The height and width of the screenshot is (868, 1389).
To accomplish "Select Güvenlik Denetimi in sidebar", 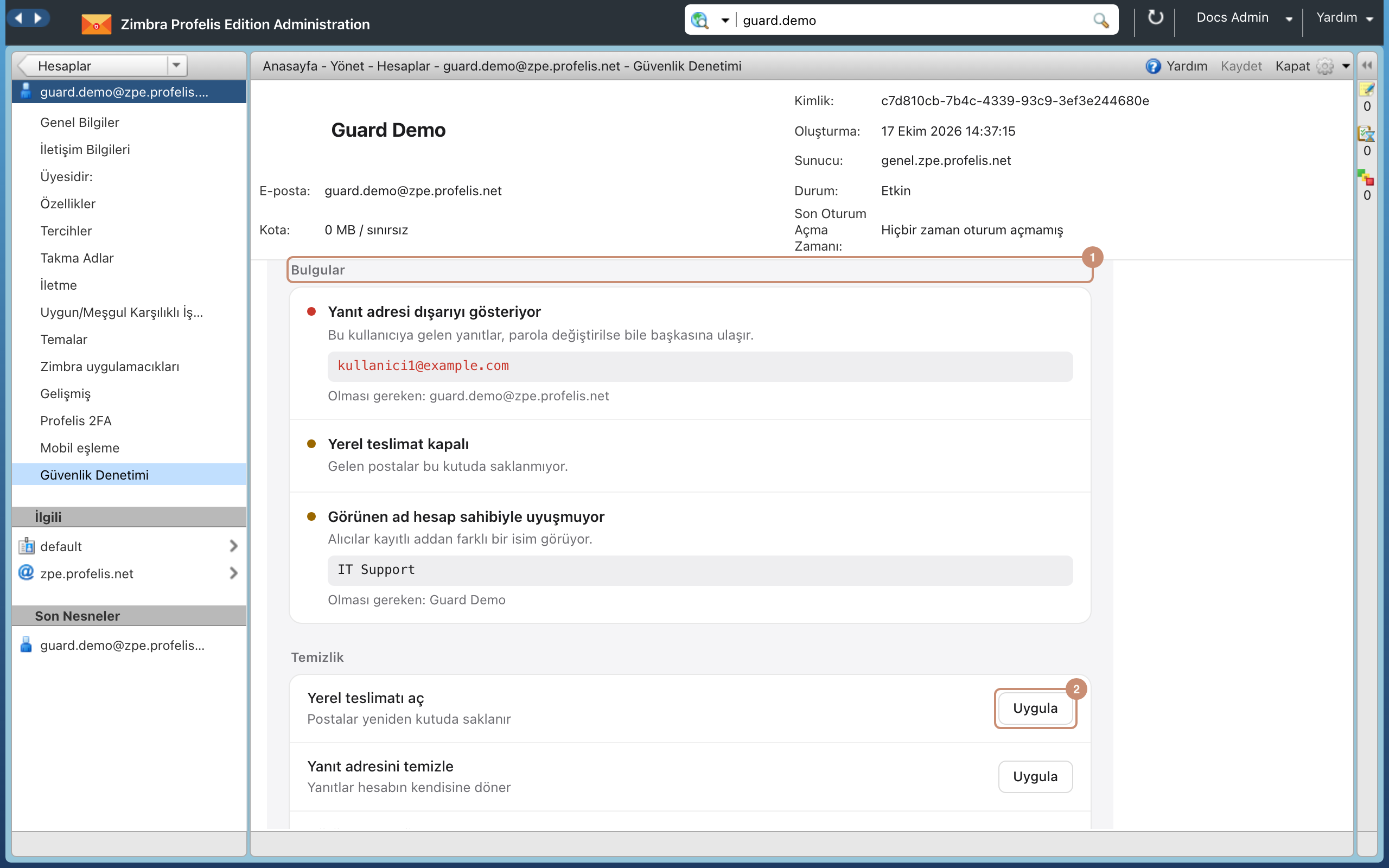I will tap(129, 475).
